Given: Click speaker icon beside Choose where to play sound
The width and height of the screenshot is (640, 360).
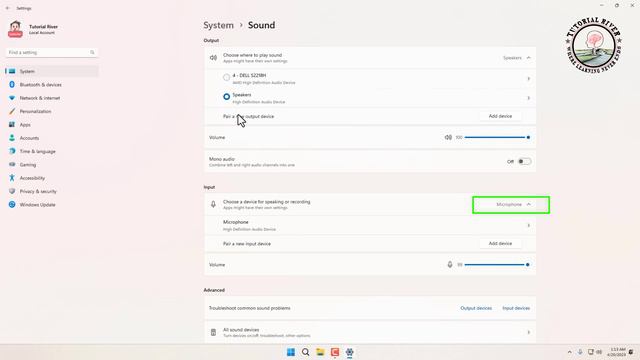Looking at the screenshot, I should click(213, 58).
